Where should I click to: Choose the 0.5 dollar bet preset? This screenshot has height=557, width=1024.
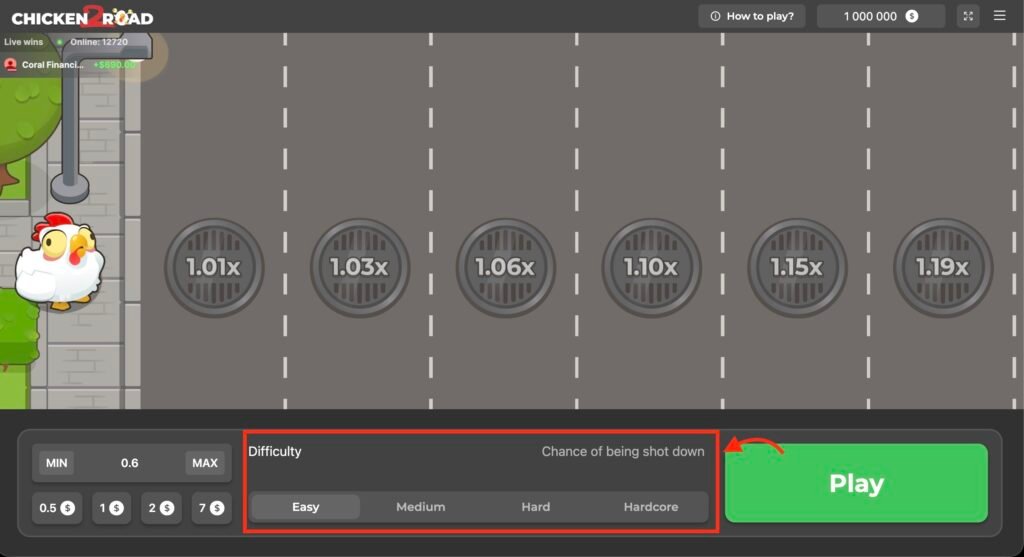(x=57, y=508)
